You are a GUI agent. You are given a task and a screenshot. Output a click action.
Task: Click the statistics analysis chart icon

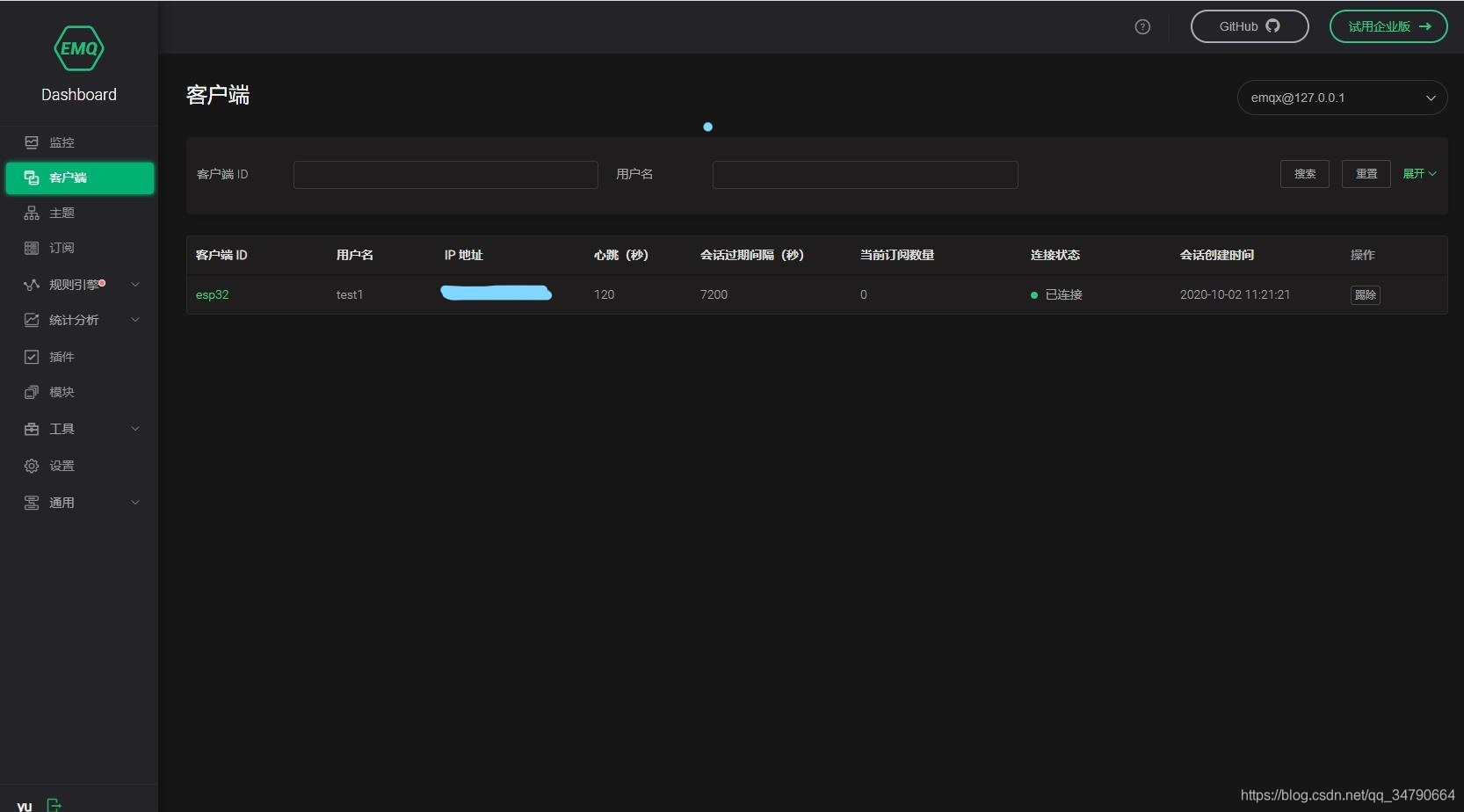[x=32, y=320]
